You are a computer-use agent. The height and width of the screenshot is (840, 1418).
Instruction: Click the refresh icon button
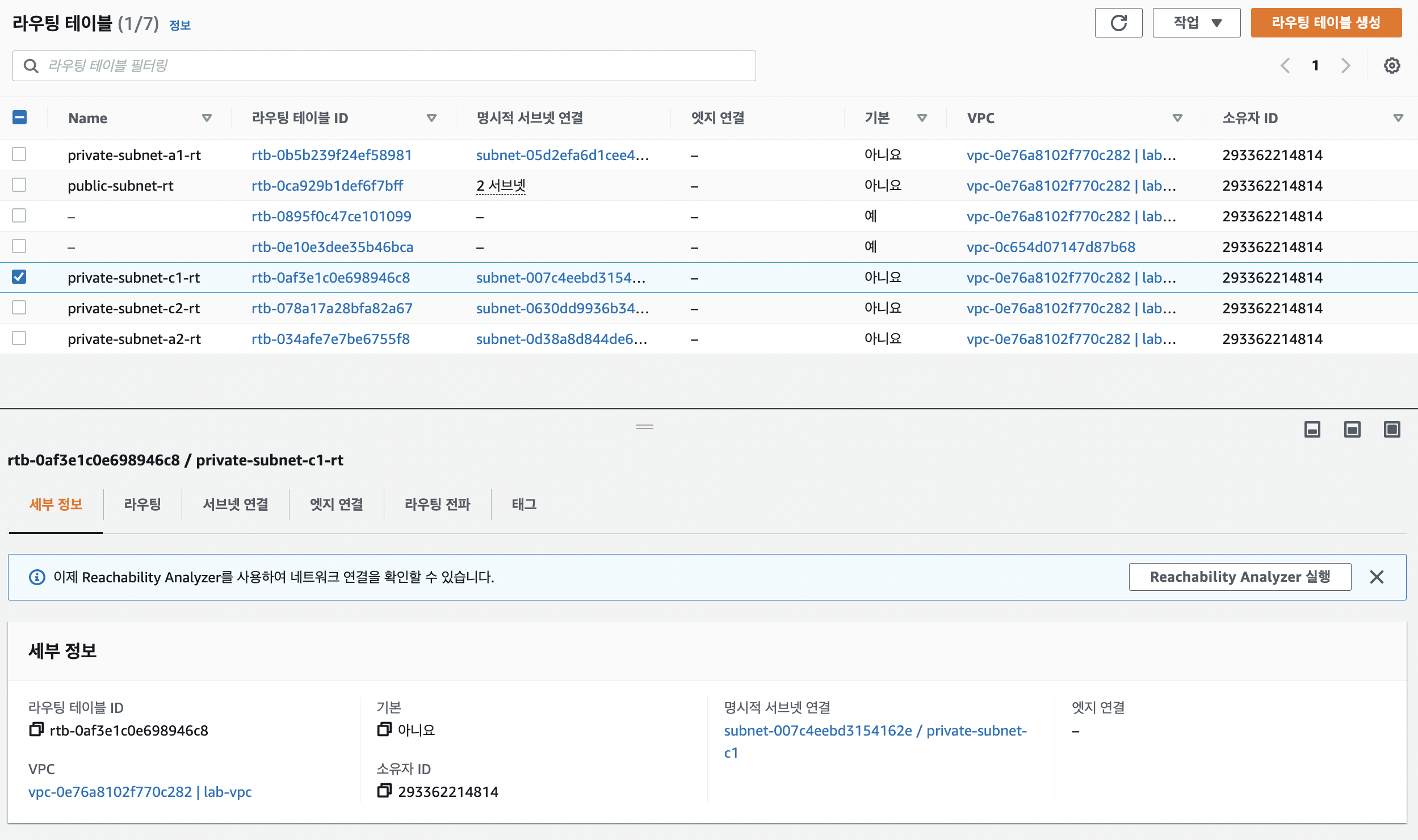click(1118, 23)
